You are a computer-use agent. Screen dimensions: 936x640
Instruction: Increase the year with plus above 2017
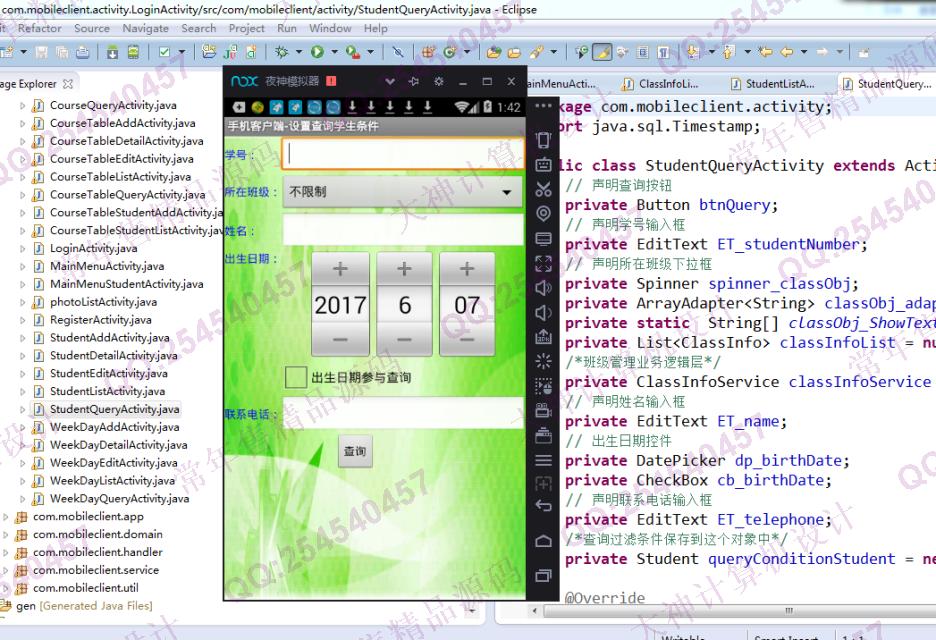(340, 269)
